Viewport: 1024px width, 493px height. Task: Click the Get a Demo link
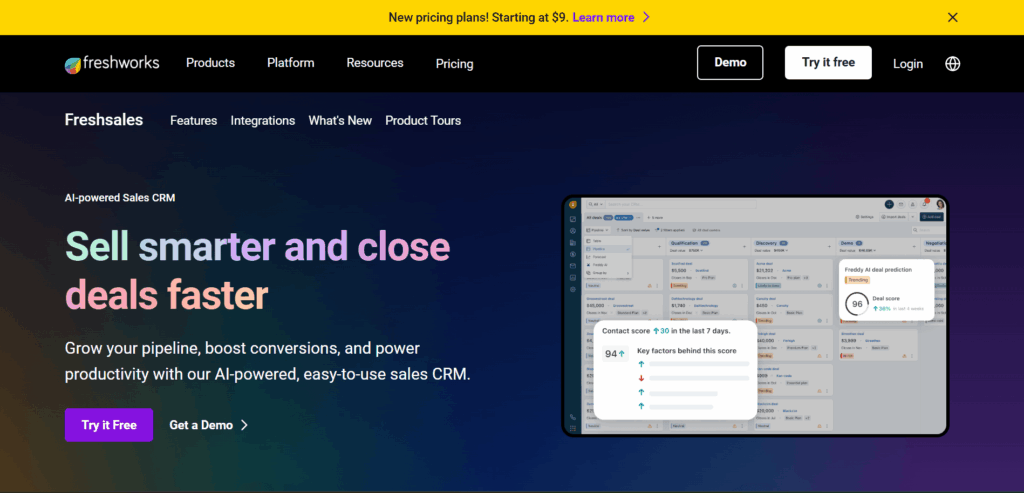coord(201,425)
